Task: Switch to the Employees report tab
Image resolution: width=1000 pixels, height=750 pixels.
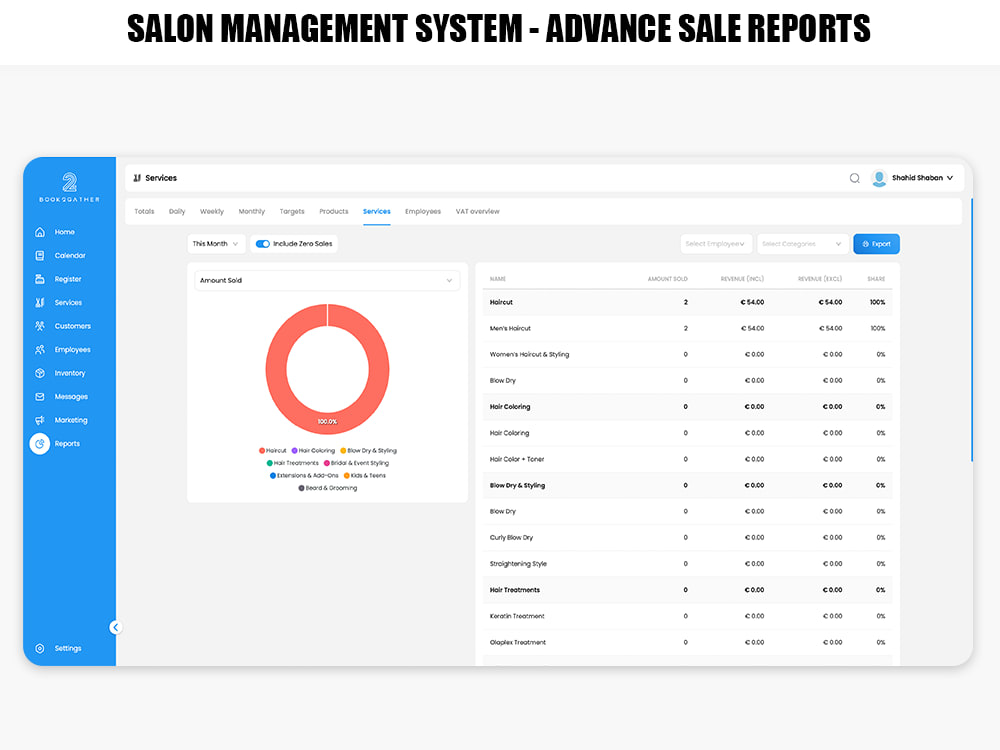Action: click(423, 212)
